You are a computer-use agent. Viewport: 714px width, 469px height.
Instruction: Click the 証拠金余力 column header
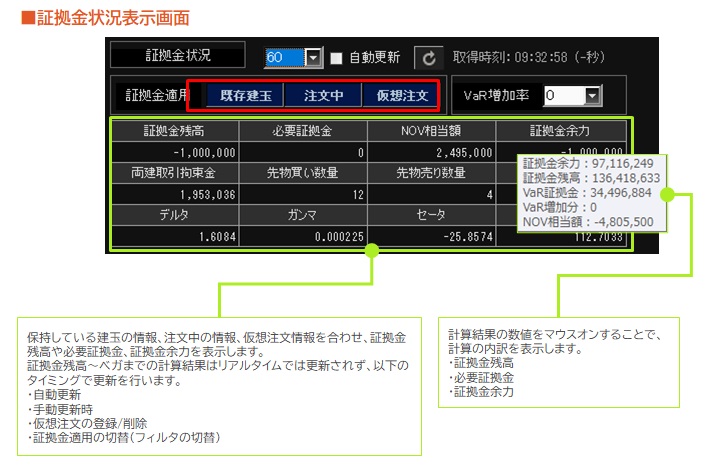pyautogui.click(x=560, y=131)
